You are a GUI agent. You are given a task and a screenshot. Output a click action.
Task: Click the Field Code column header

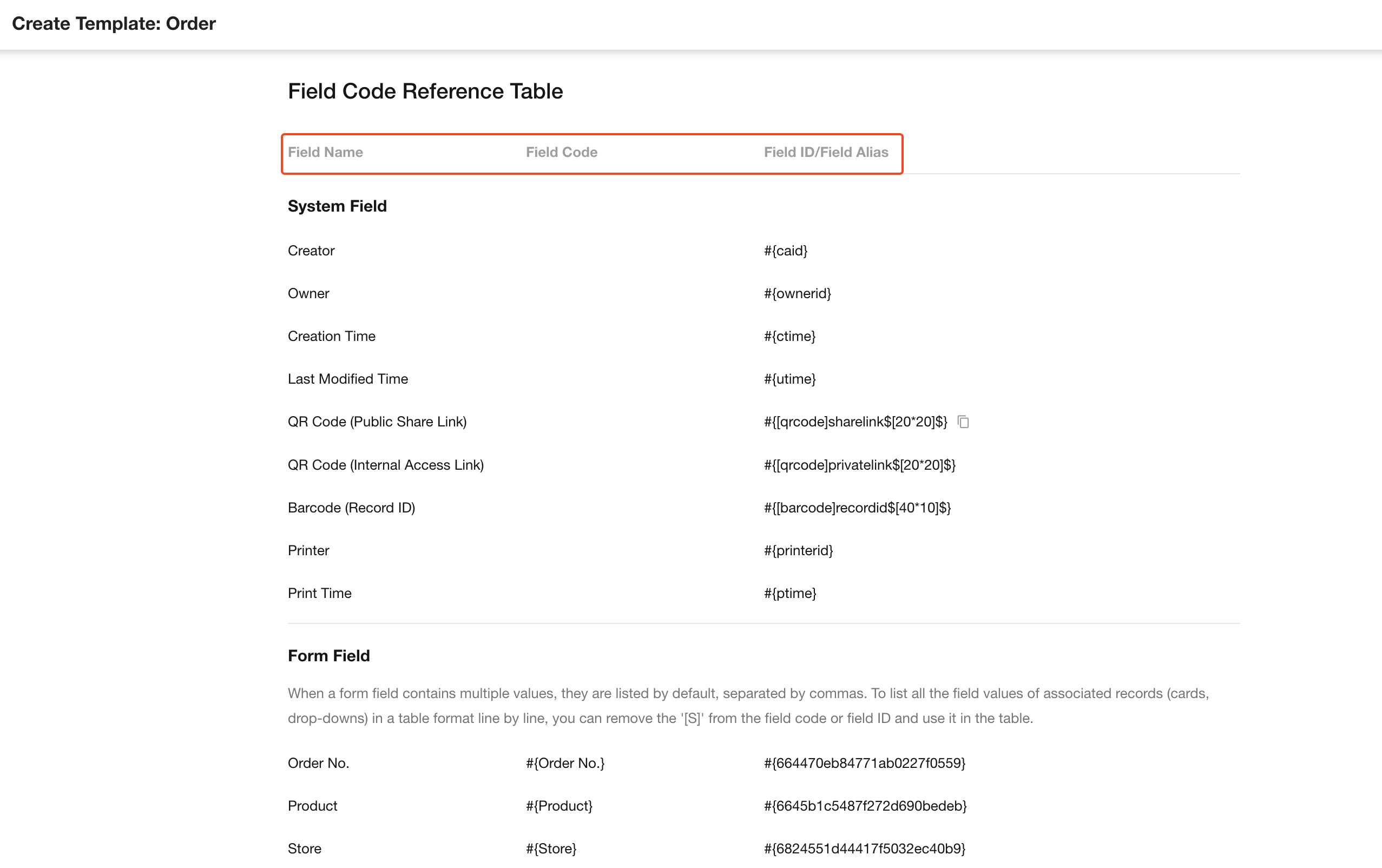[x=561, y=152]
